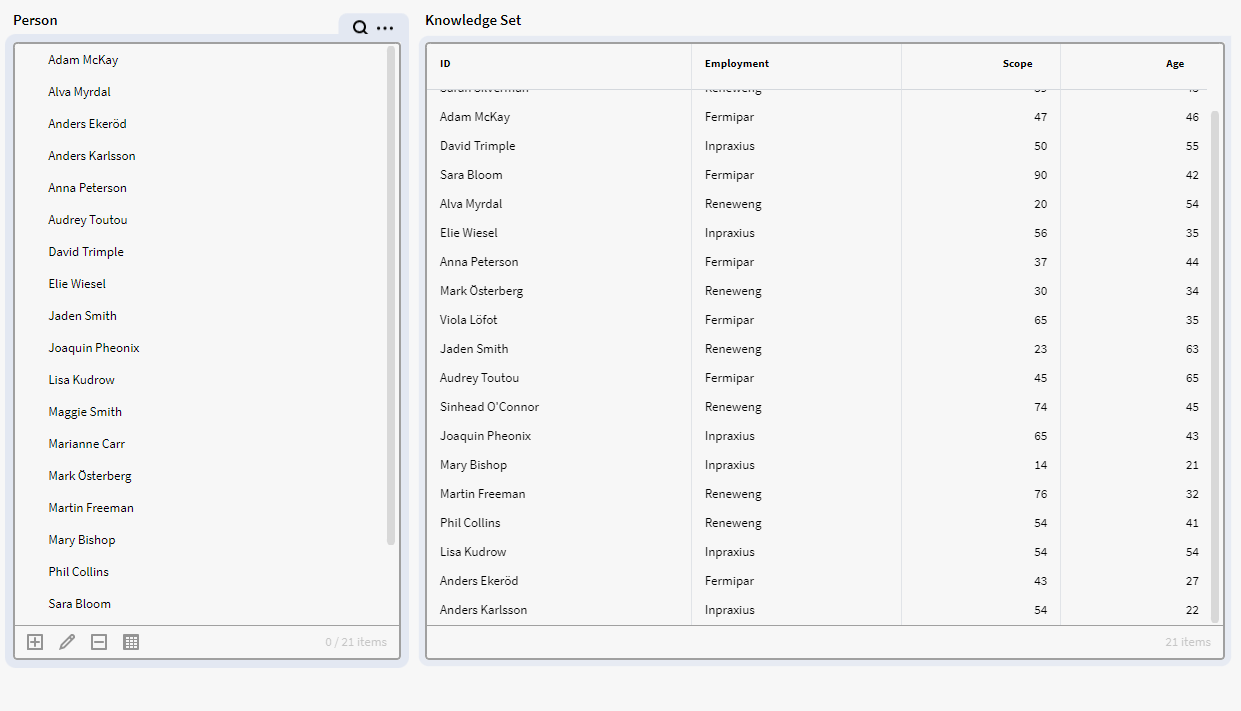Select Joaquin Pheonix in Person list

tap(94, 348)
